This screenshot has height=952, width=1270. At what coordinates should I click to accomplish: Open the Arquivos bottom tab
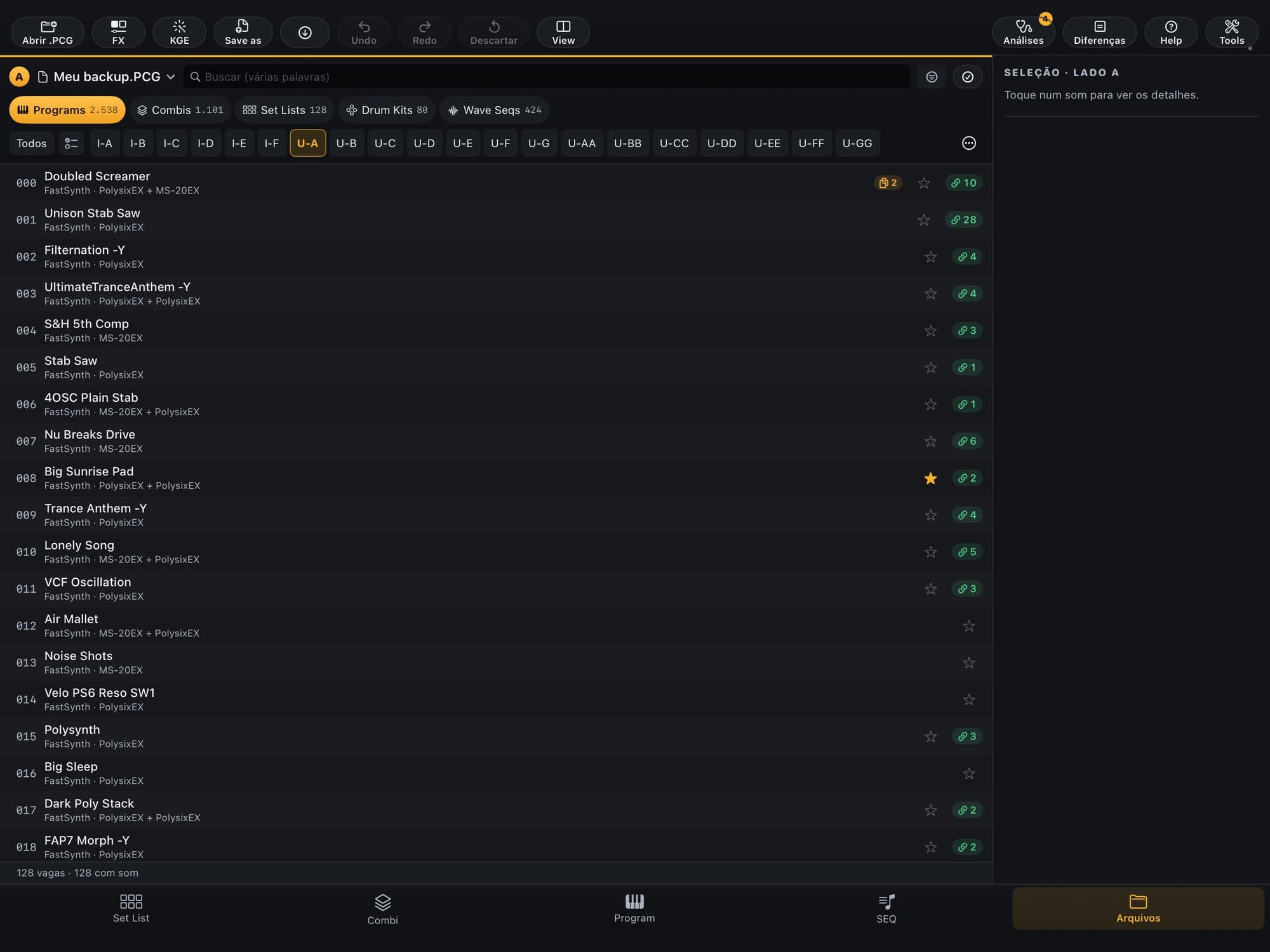(x=1137, y=909)
